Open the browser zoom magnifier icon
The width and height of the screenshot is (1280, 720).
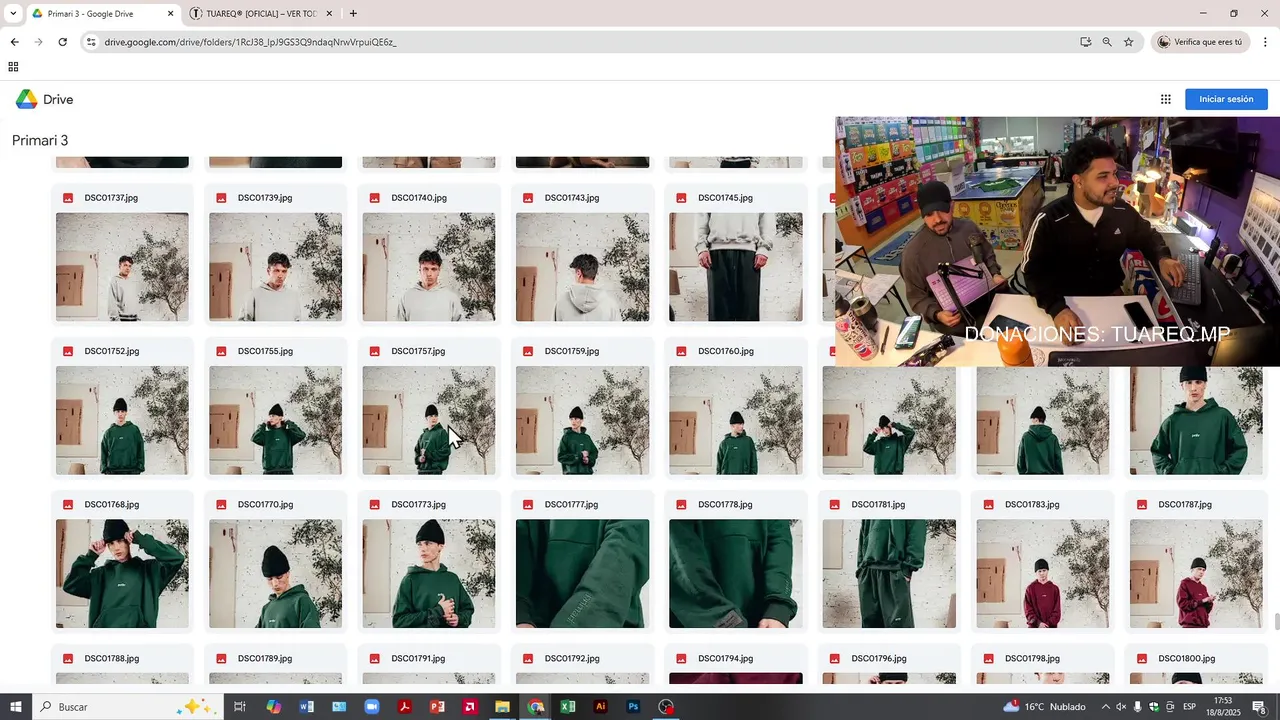(x=1107, y=42)
